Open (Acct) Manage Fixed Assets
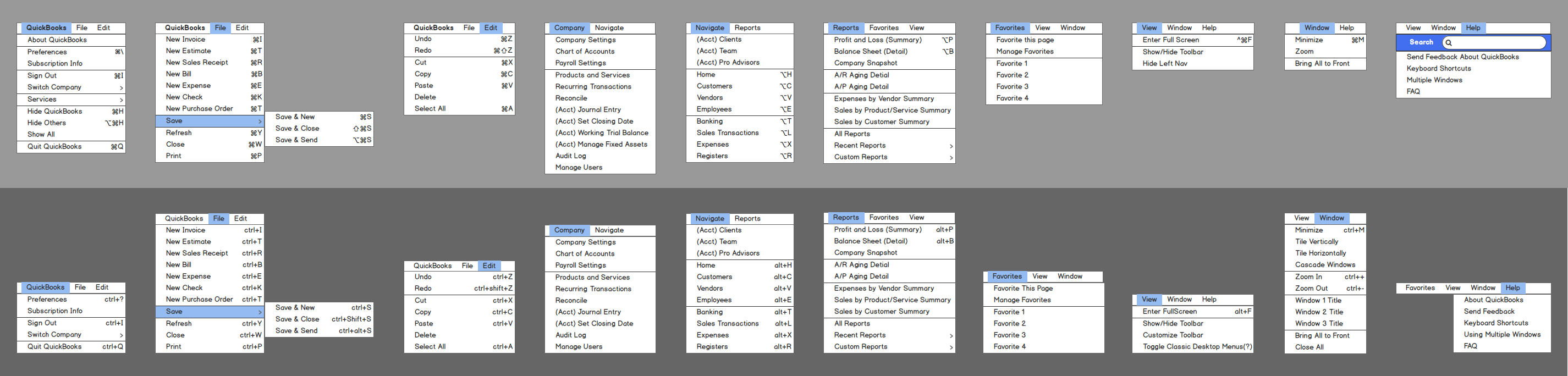Image resolution: width=1568 pixels, height=376 pixels. pyautogui.click(x=600, y=145)
